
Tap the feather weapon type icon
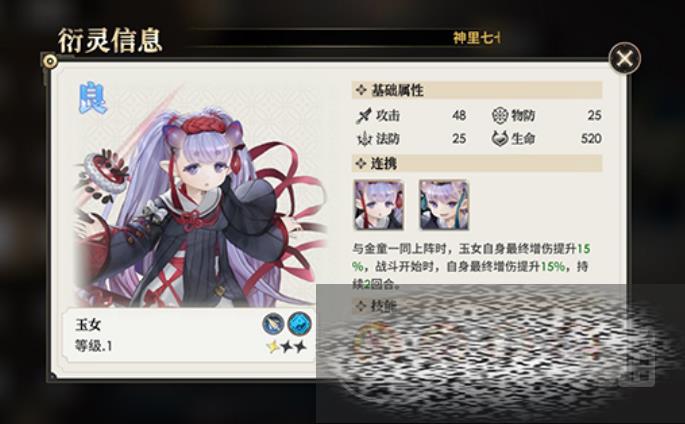(273, 324)
